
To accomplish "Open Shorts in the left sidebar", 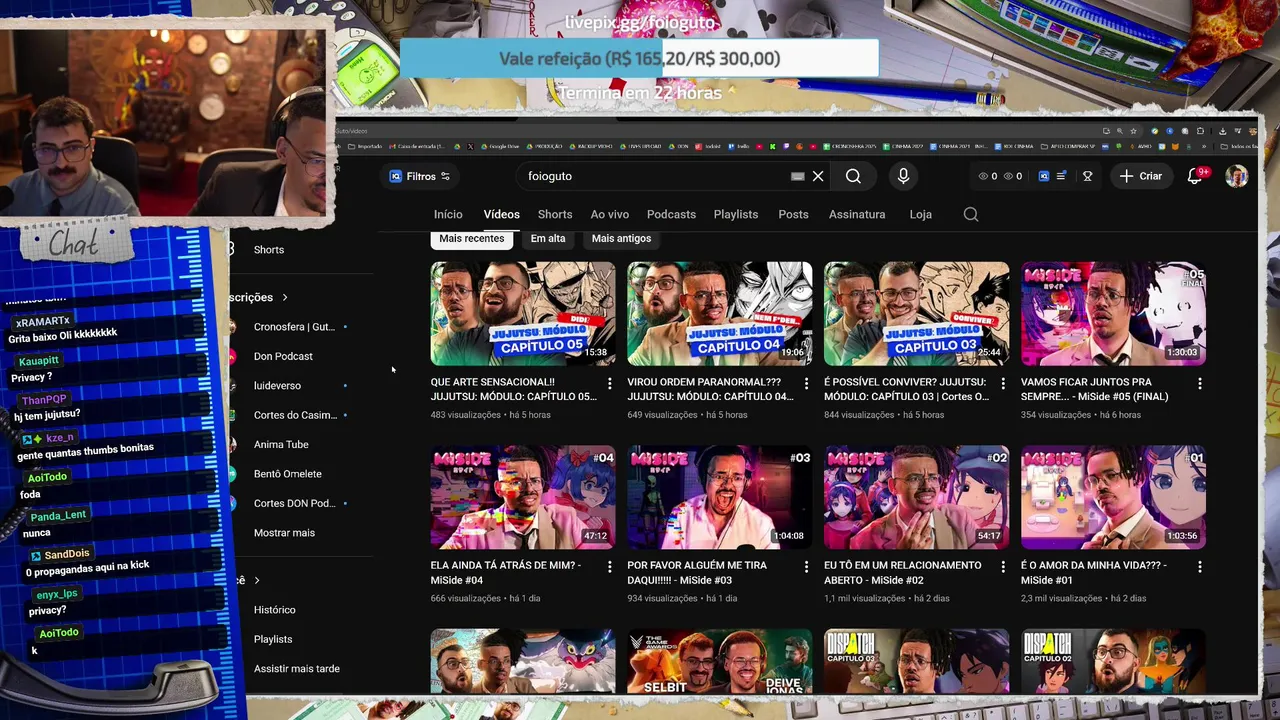I will [269, 250].
